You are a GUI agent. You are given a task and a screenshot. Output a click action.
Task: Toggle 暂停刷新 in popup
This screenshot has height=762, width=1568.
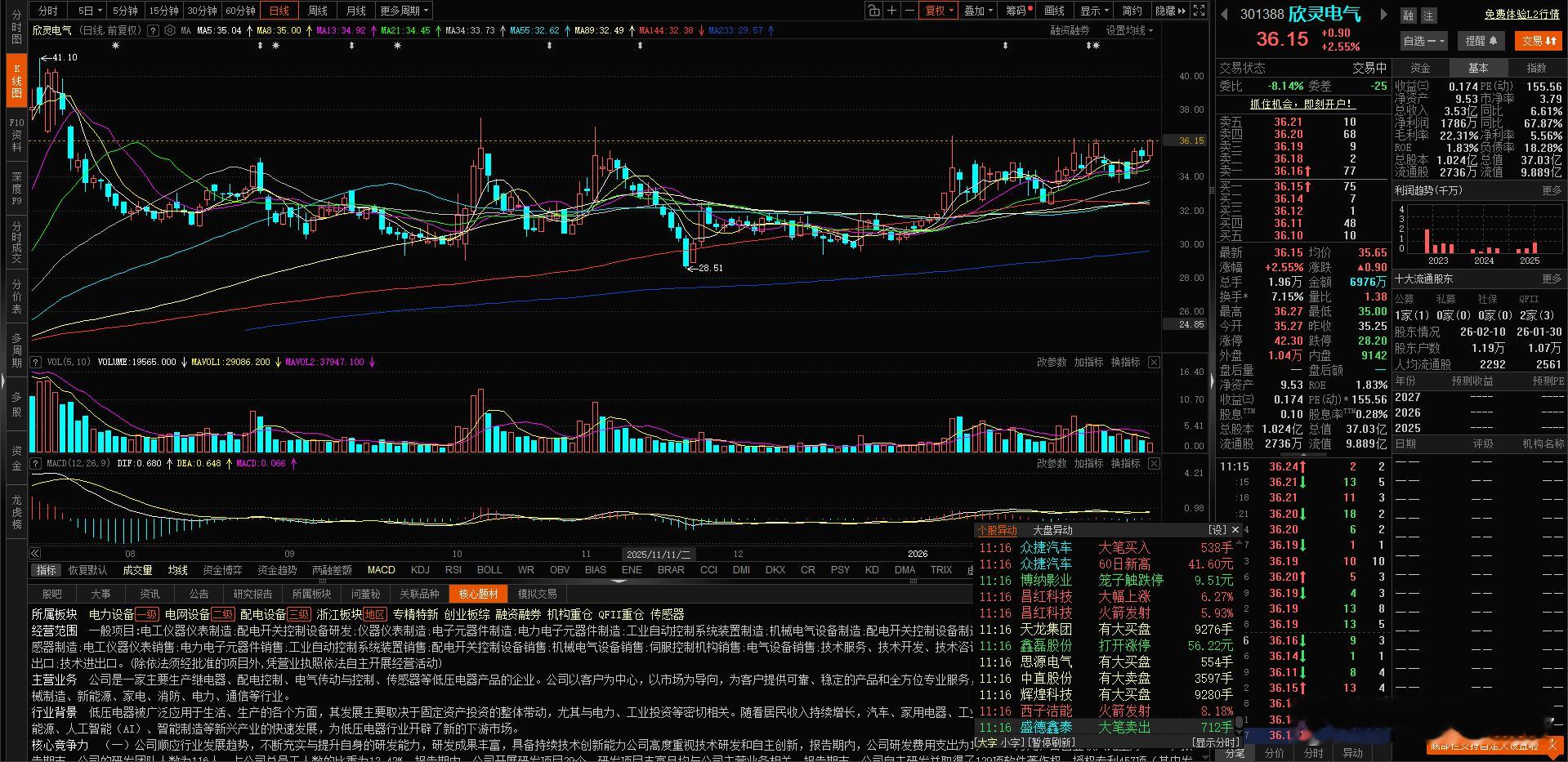pyautogui.click(x=1052, y=742)
